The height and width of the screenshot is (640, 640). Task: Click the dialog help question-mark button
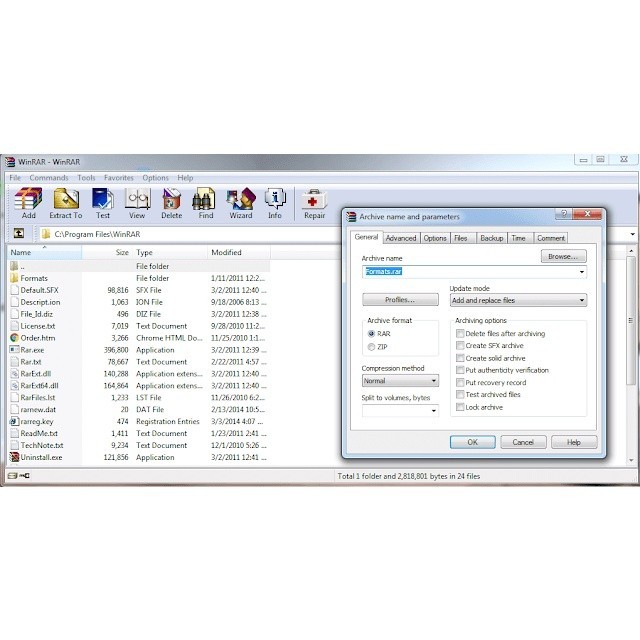[564, 214]
